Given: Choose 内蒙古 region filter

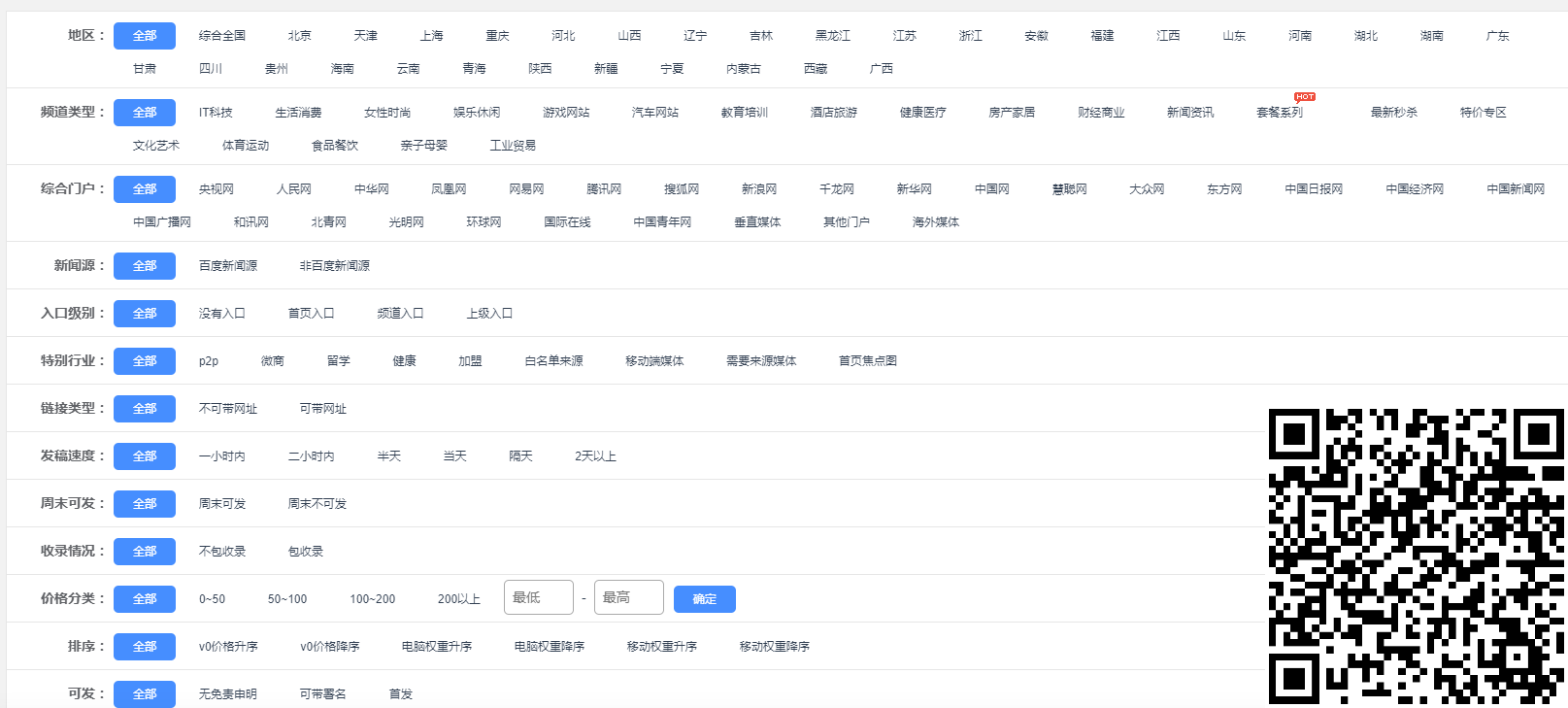Looking at the screenshot, I should (x=744, y=69).
